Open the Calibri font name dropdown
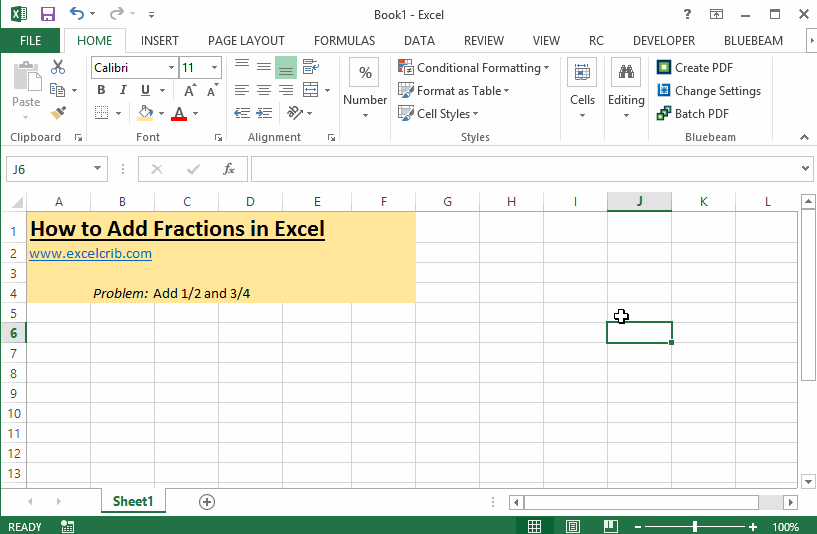 coord(169,68)
